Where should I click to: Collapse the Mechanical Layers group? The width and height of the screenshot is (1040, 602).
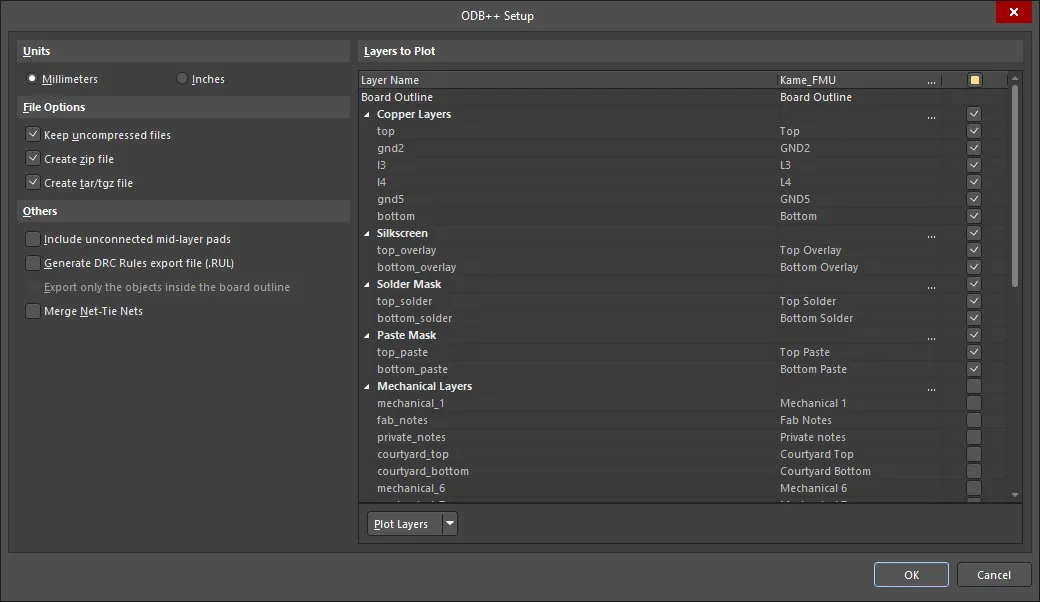[x=367, y=387]
